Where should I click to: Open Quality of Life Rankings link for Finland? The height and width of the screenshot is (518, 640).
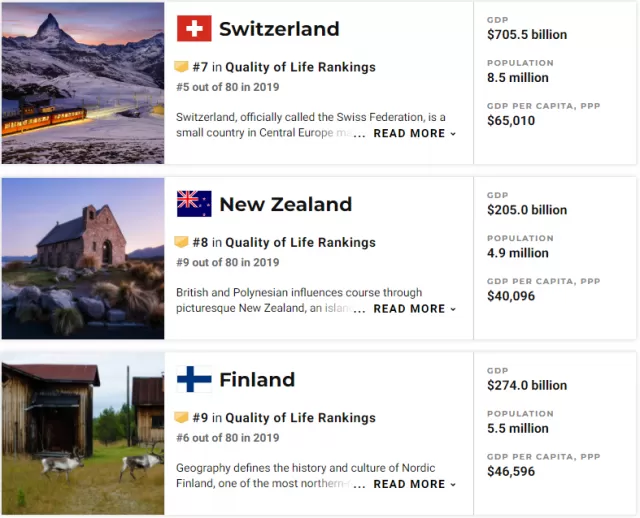click(x=300, y=418)
